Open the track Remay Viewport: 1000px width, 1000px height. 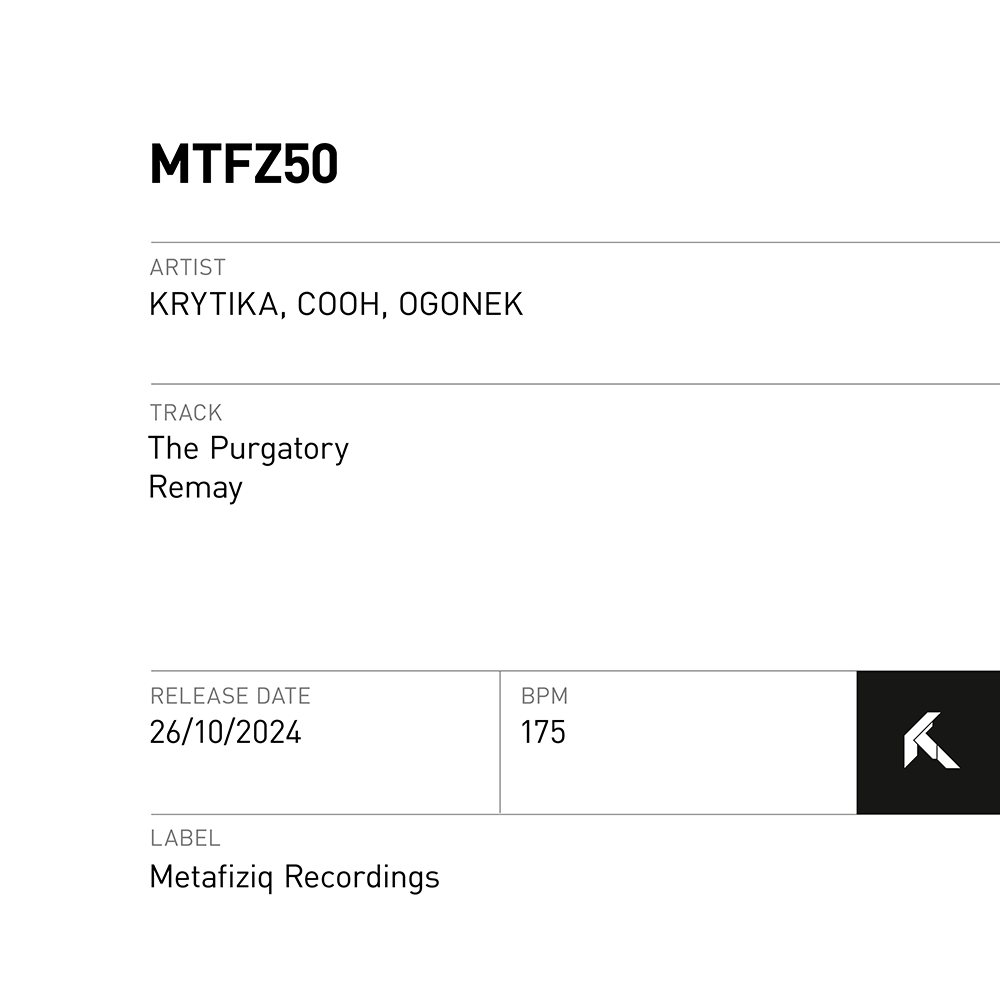pyautogui.click(x=196, y=488)
